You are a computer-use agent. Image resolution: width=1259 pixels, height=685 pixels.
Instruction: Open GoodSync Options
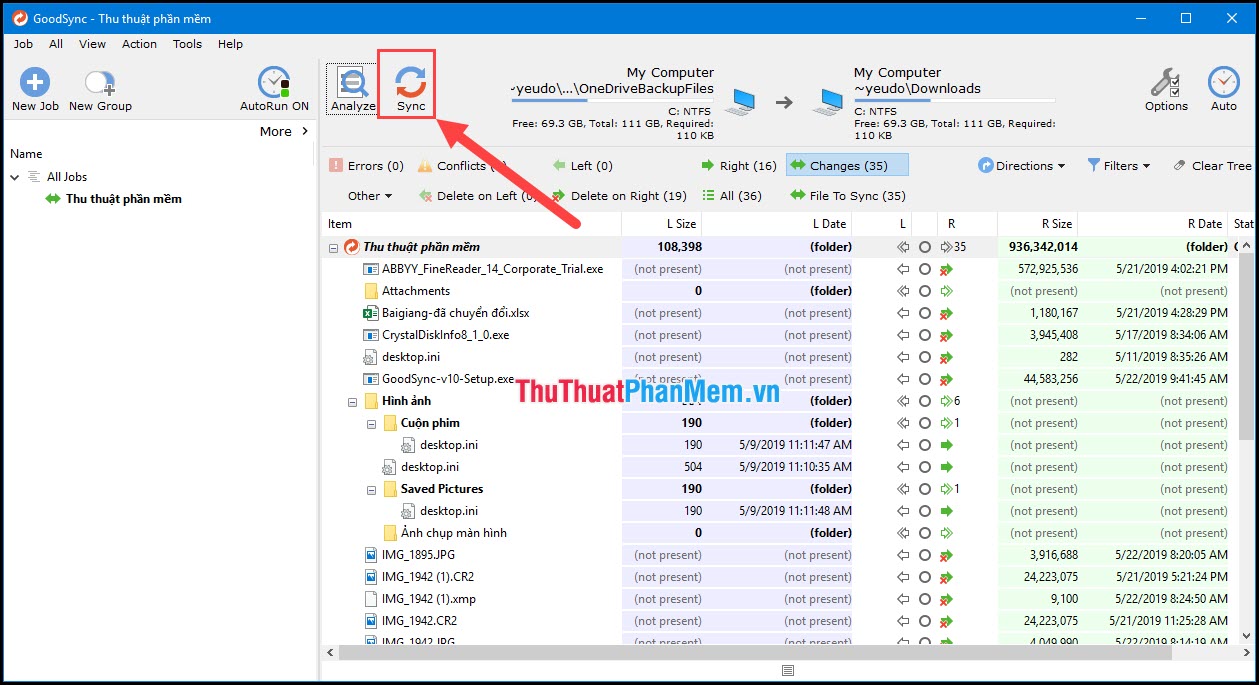tap(1165, 85)
